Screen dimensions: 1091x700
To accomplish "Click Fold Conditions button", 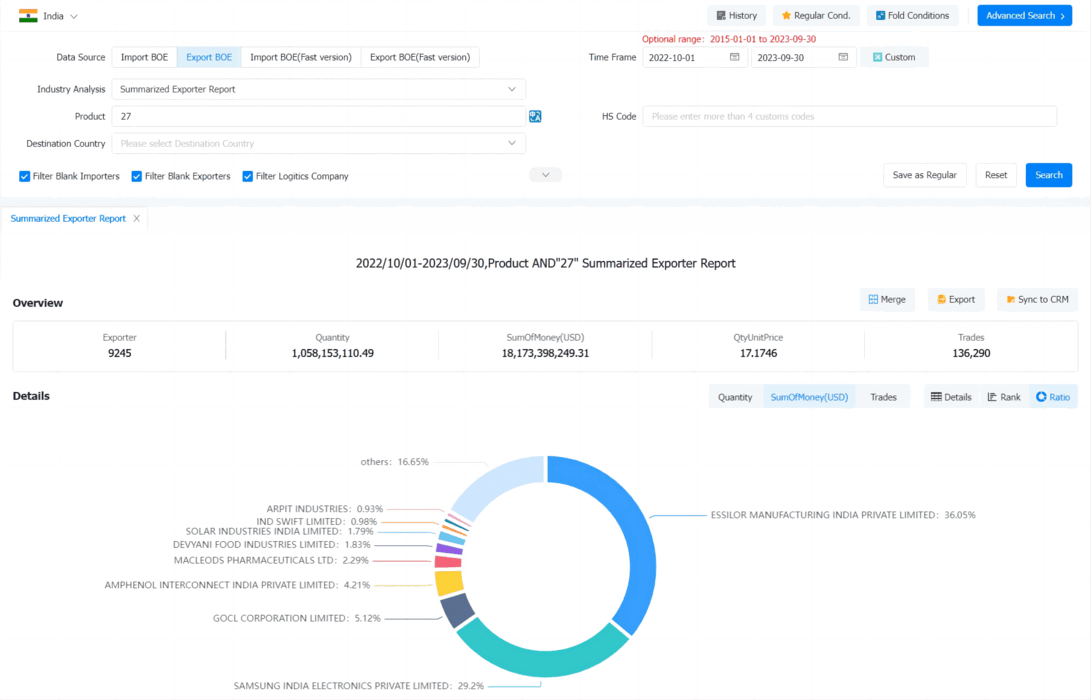I will pyautogui.click(x=912, y=15).
